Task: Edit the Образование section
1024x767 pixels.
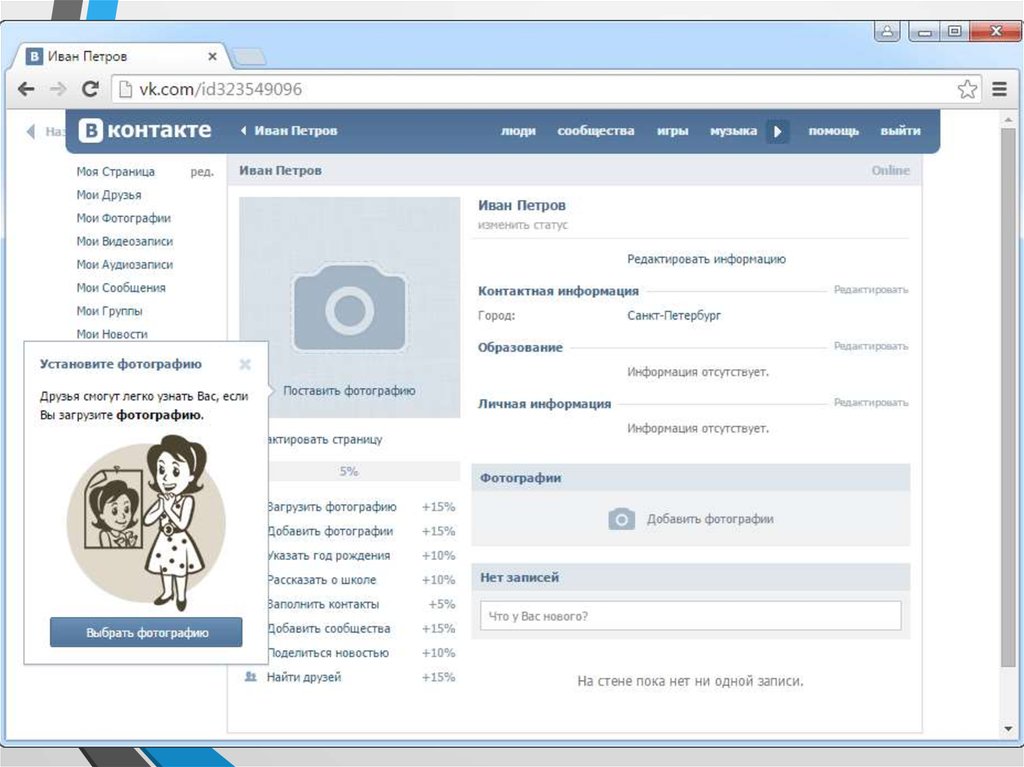Action: tap(871, 346)
